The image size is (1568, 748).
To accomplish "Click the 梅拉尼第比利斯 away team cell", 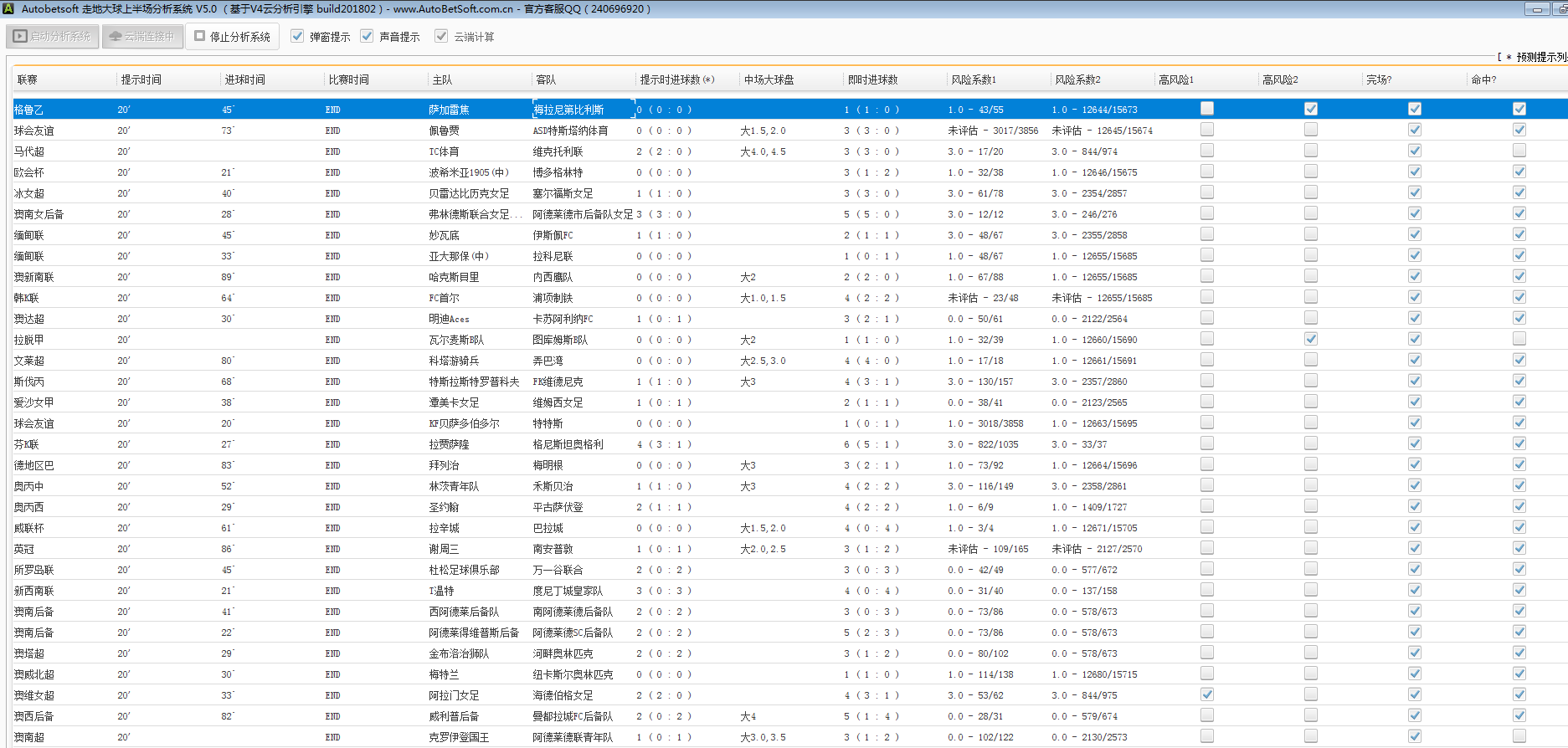I will click(569, 110).
